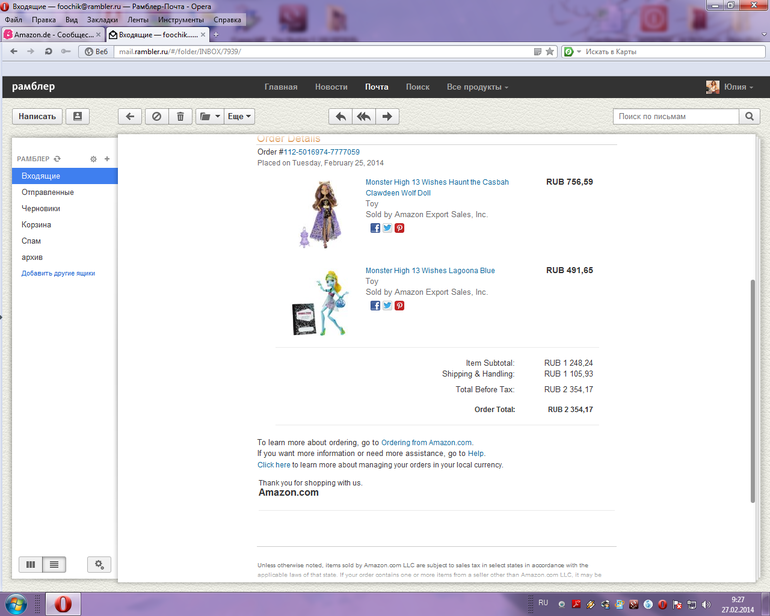Open the move-to-folder dropdown
Image resolution: width=770 pixels, height=616 pixels.
point(209,117)
